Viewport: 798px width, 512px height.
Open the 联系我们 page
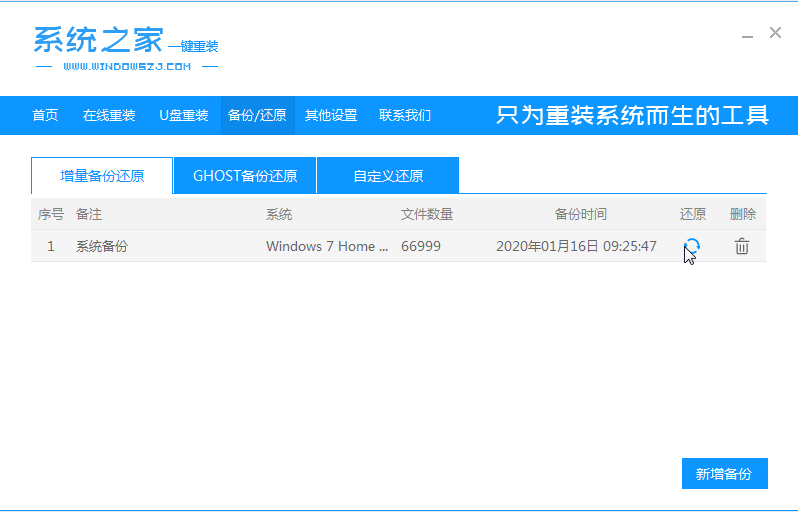tap(405, 115)
